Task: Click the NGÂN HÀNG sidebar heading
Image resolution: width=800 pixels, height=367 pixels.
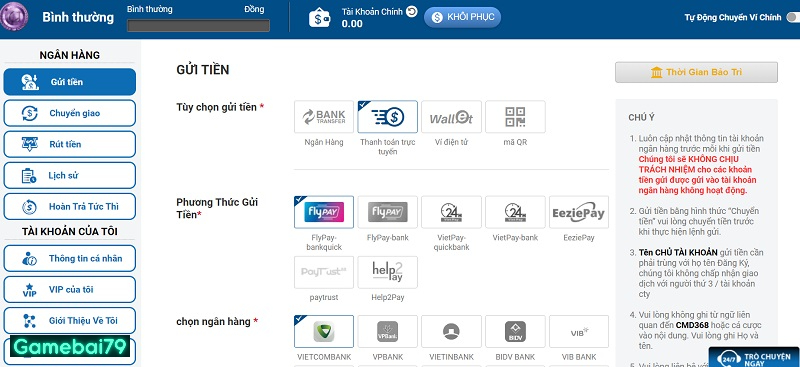Action: pyautogui.click(x=69, y=55)
